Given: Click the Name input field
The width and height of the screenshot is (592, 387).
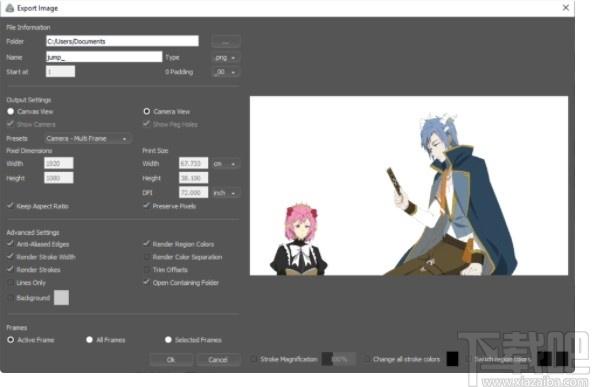Looking at the screenshot, I should pos(104,57).
